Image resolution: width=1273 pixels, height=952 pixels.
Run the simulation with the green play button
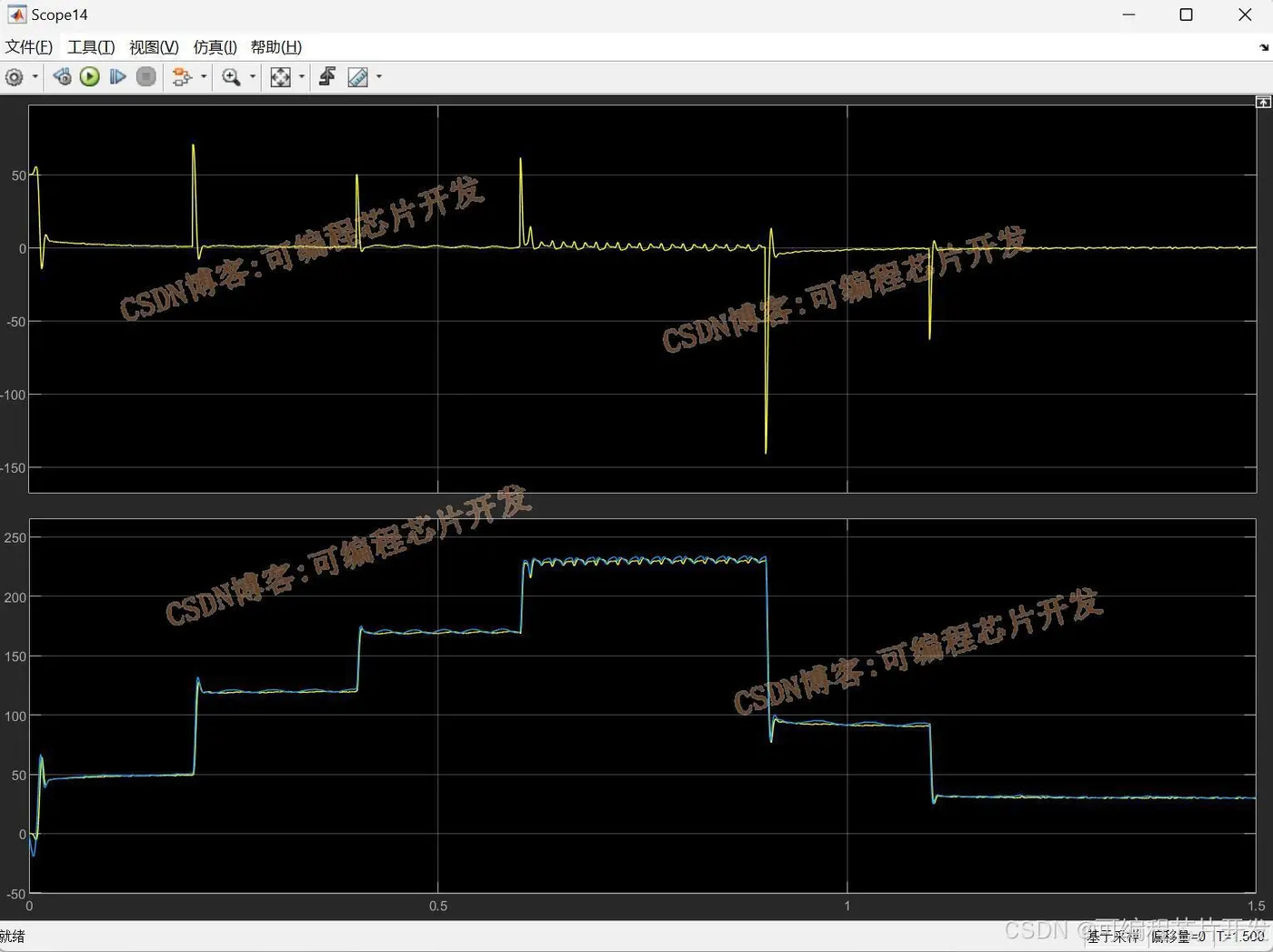point(89,77)
